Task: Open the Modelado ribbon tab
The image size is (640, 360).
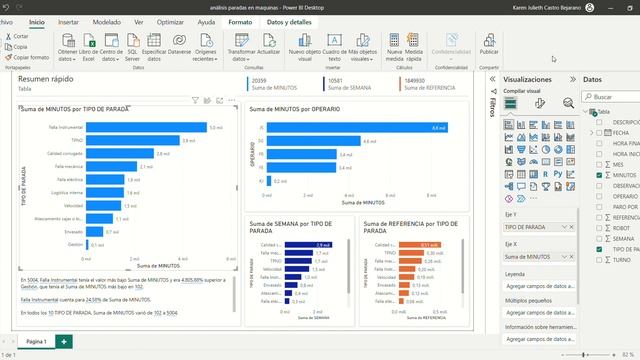Action: click(107, 22)
